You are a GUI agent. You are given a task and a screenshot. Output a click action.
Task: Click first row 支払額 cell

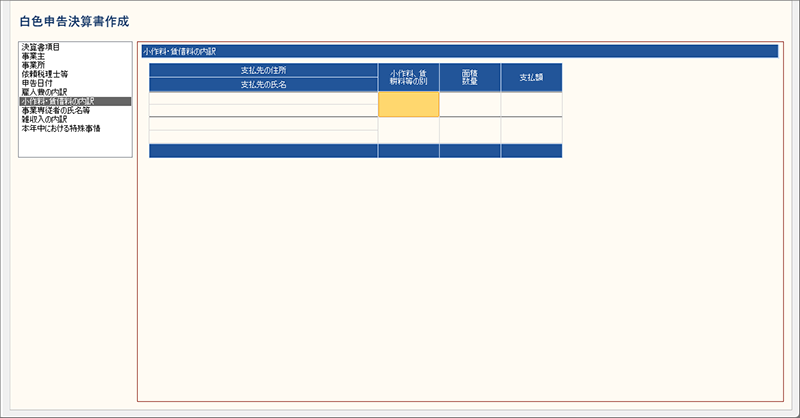coord(531,104)
